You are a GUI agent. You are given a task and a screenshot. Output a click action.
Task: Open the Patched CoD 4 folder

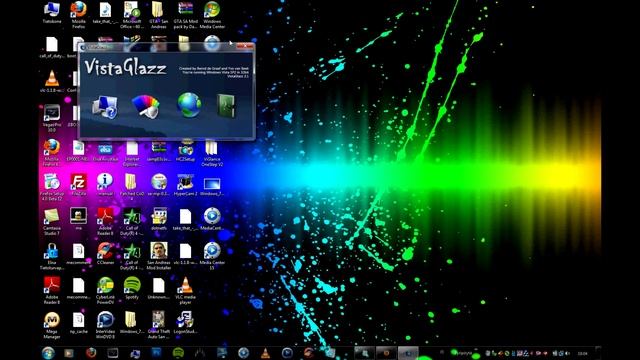pyautogui.click(x=132, y=187)
